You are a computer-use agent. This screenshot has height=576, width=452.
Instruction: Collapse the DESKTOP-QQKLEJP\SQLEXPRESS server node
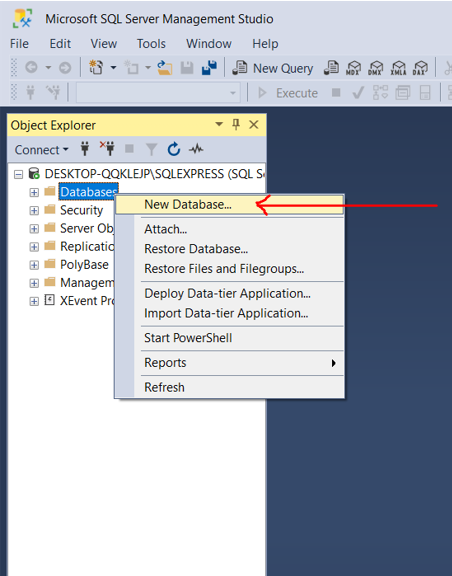pos(18,174)
